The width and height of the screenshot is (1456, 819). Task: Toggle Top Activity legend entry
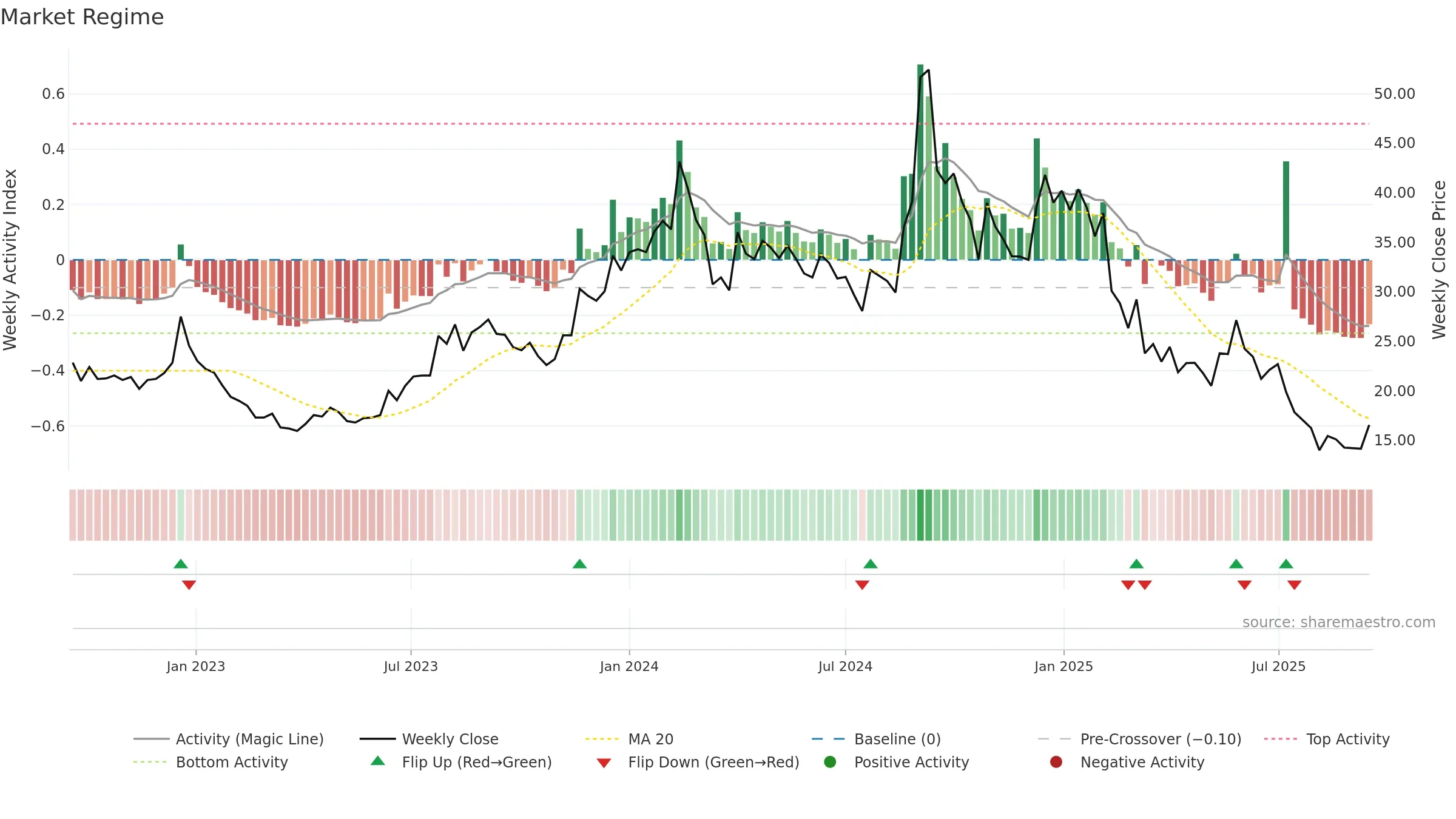pos(1327,739)
